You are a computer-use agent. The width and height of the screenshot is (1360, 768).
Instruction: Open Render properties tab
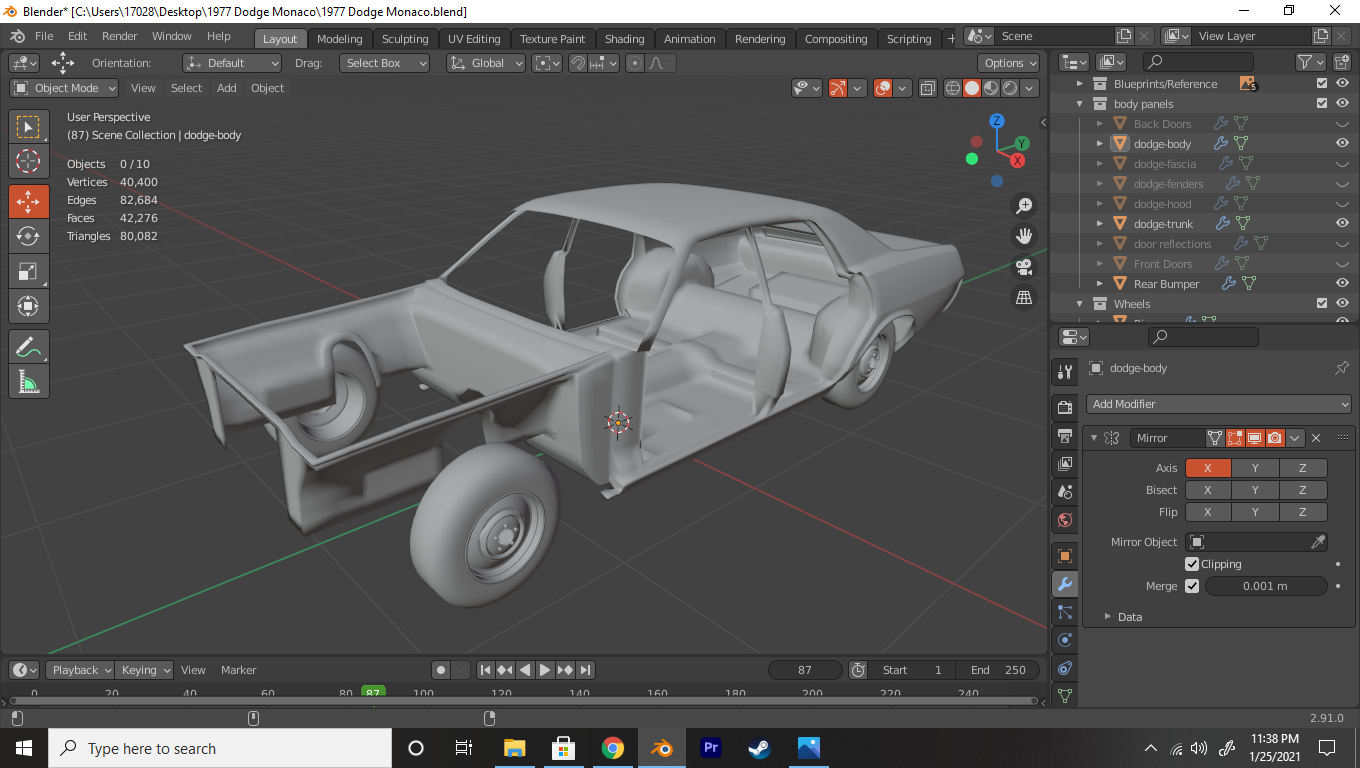[1065, 407]
